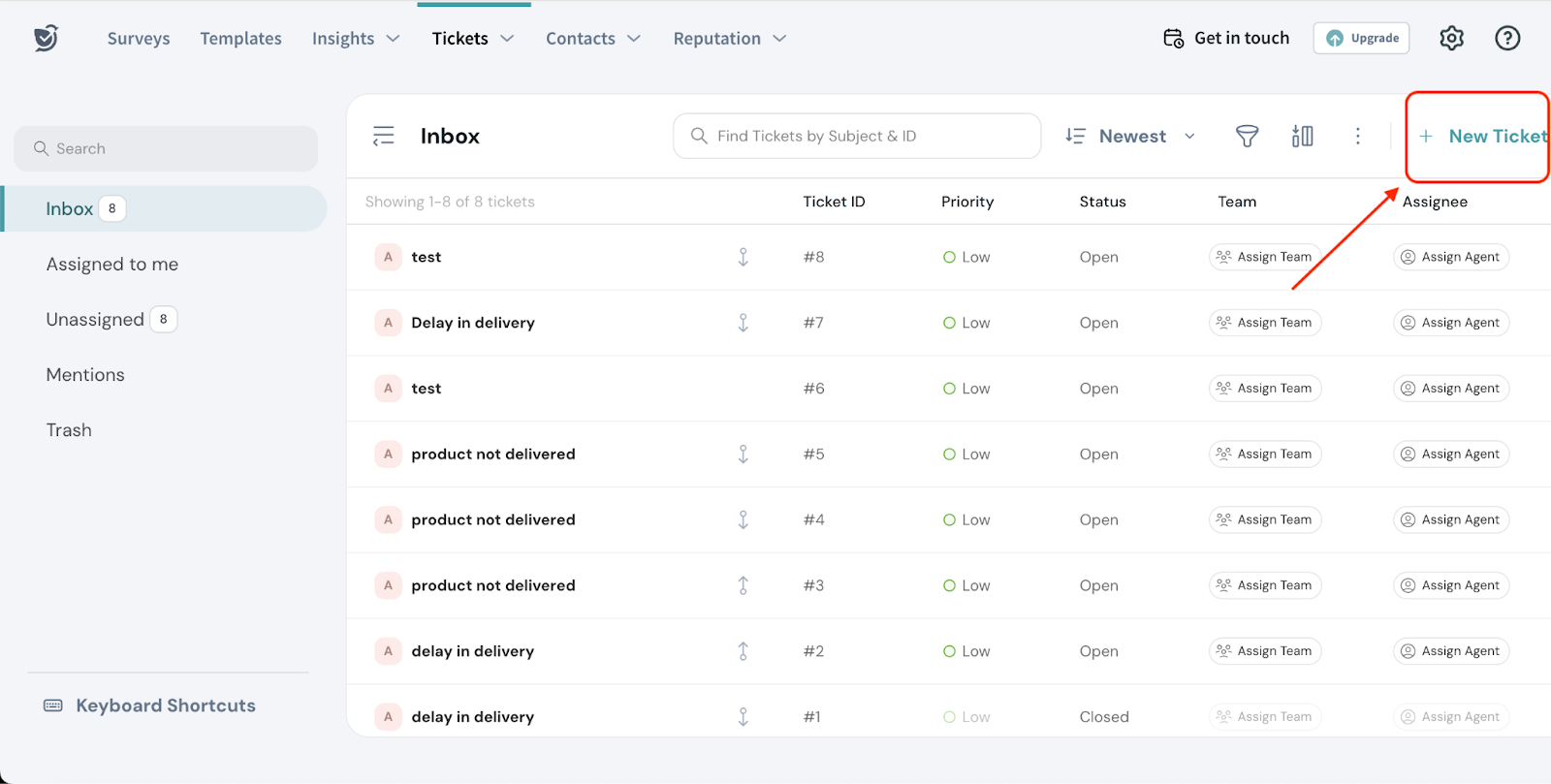1551x784 pixels.
Task: Click the help question mark icon
Action: coord(1506,39)
